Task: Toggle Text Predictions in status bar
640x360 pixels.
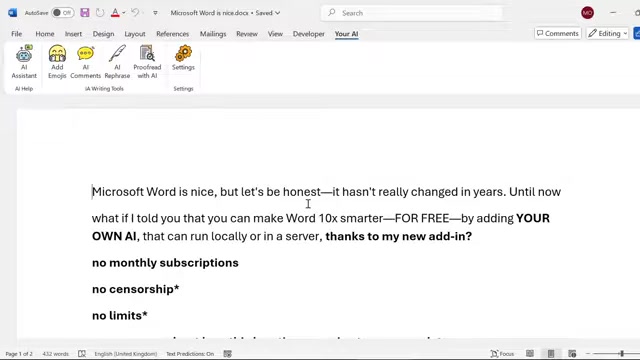Action: (x=190, y=354)
